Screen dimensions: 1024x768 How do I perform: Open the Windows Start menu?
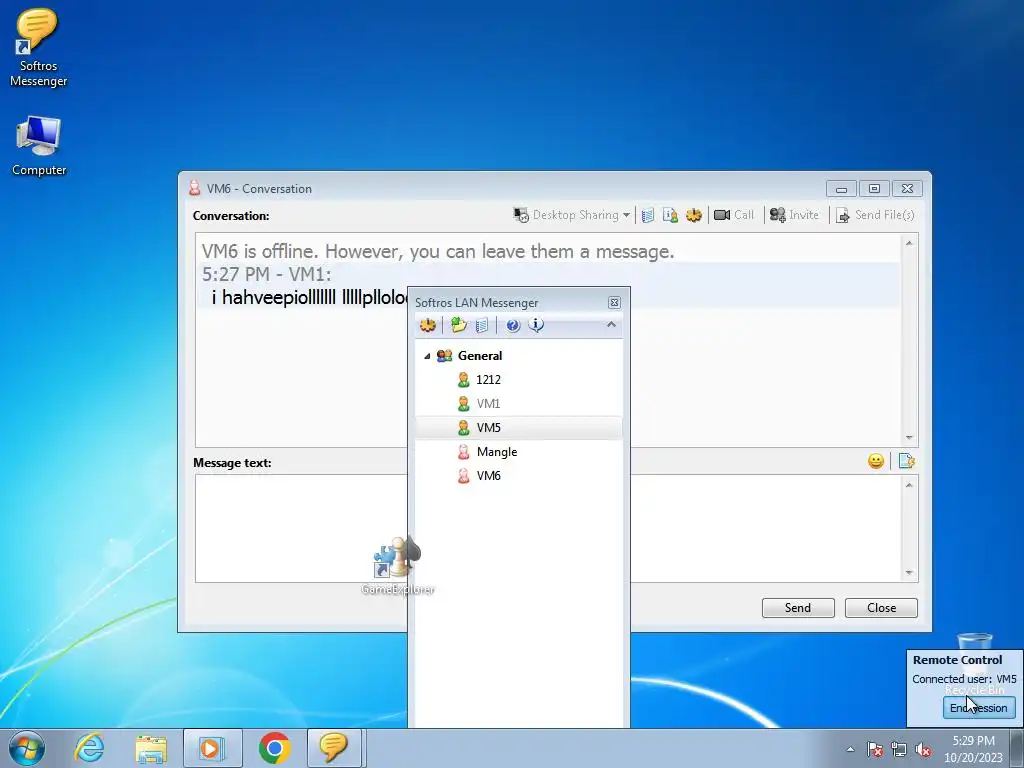coord(27,748)
